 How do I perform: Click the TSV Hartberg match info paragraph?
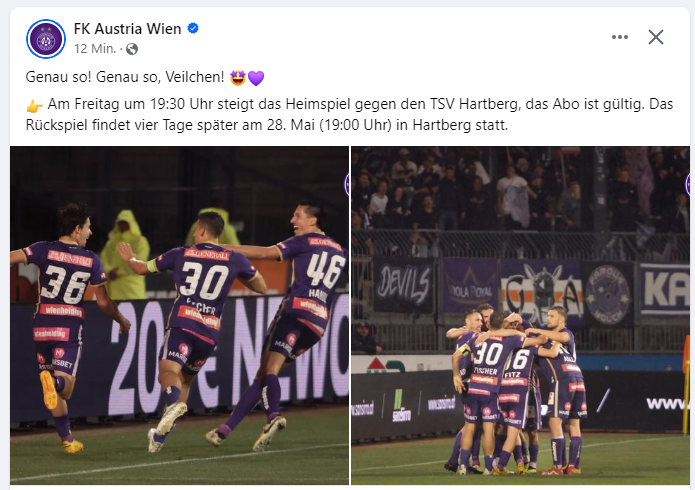[349, 114]
